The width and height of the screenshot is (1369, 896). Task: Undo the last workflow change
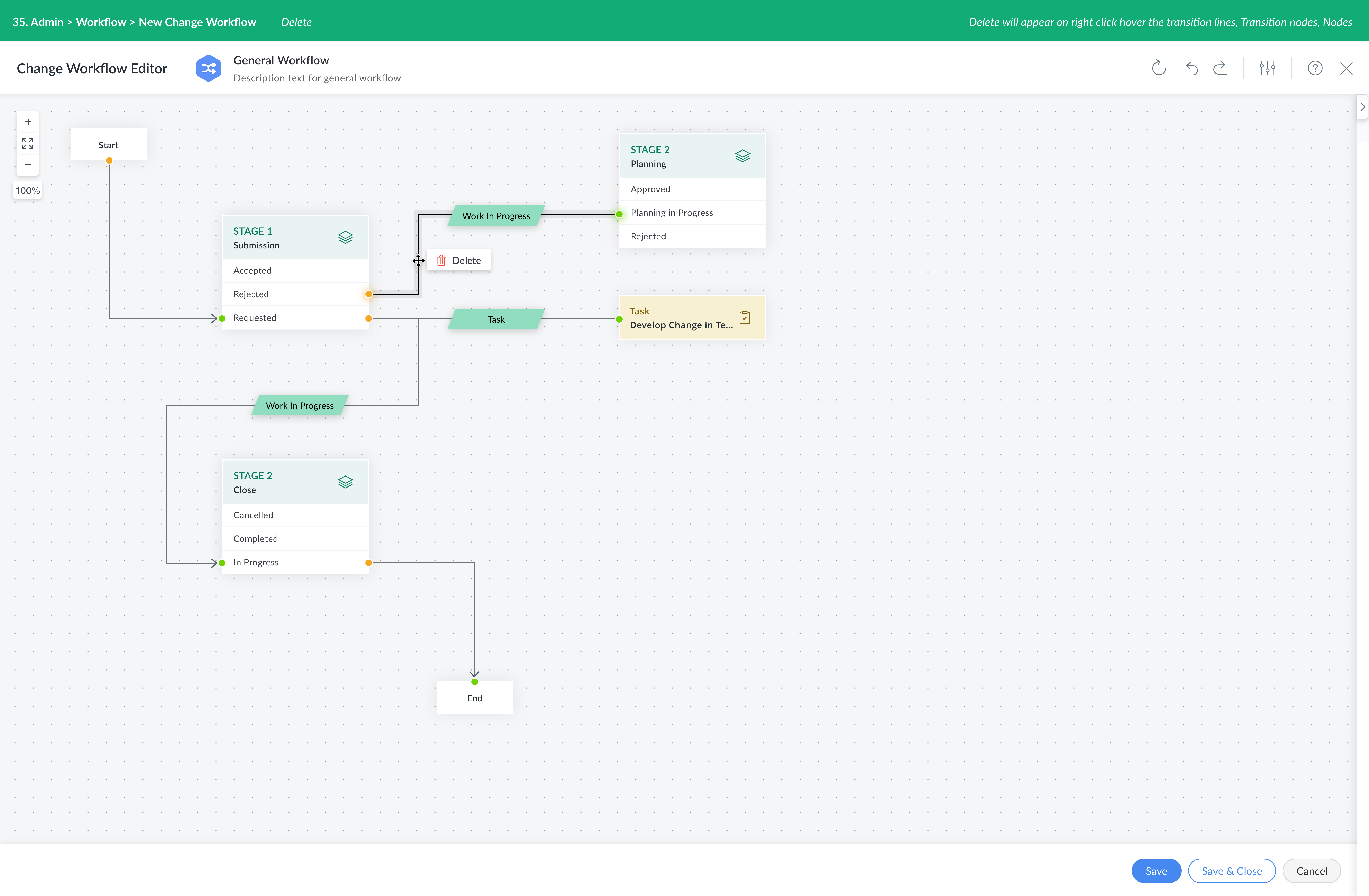coord(1191,68)
